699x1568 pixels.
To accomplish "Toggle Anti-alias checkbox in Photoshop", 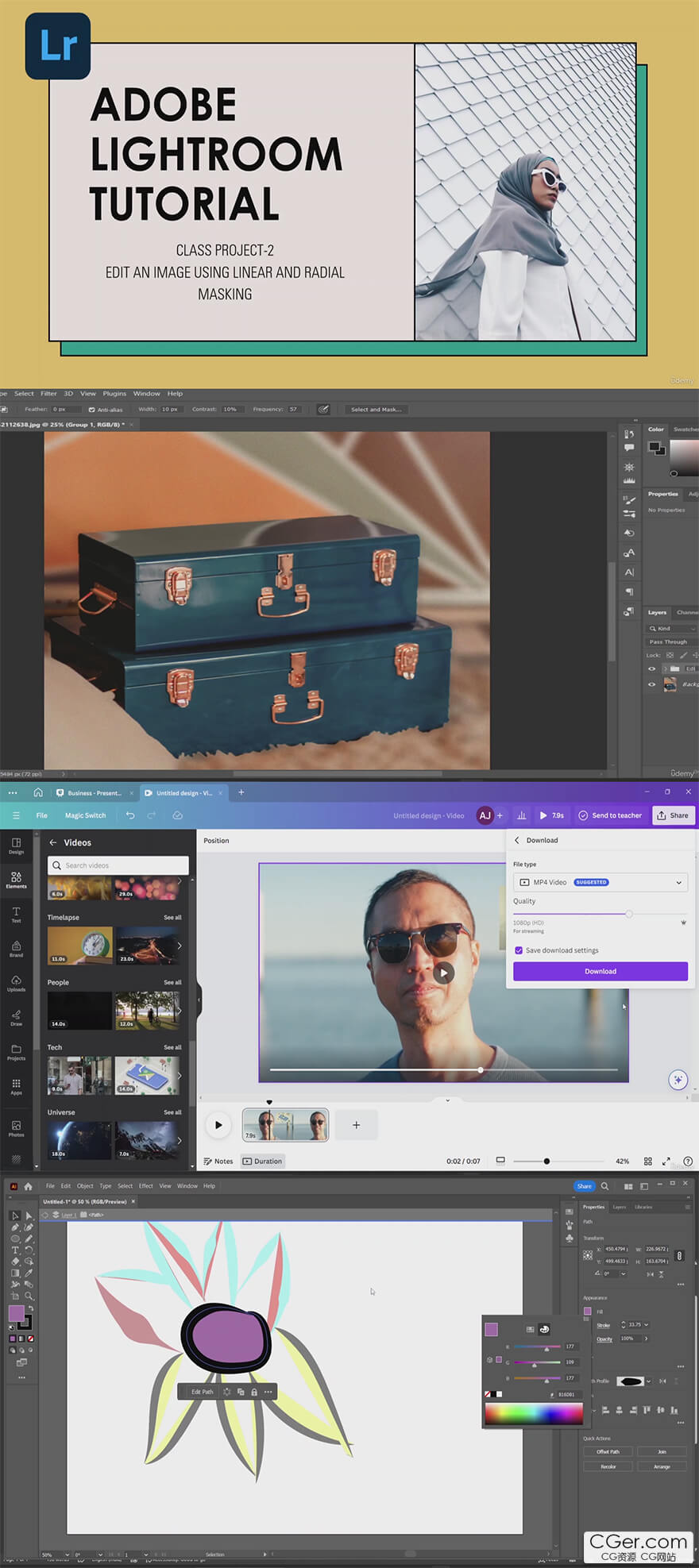I will pyautogui.click(x=91, y=410).
